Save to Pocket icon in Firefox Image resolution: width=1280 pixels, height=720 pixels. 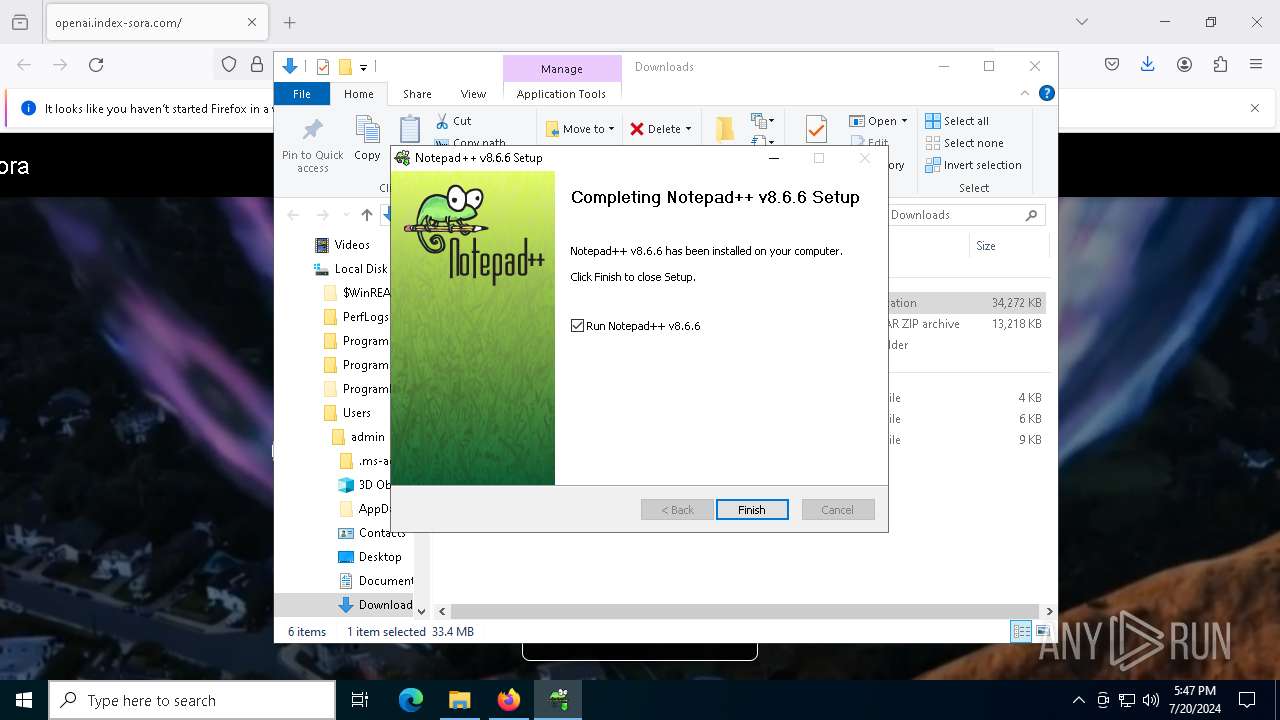coord(1112,65)
